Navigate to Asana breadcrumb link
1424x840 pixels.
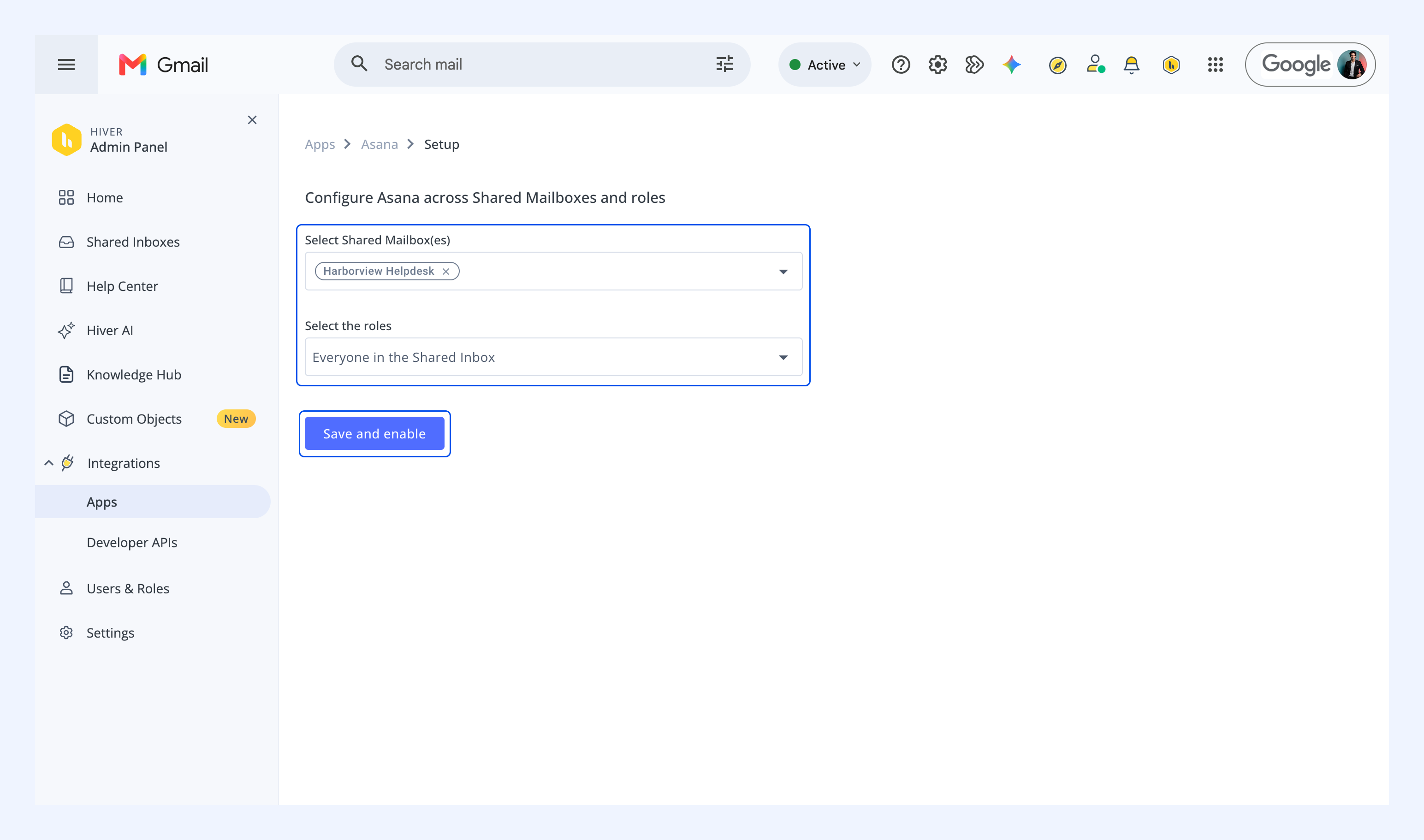(380, 144)
